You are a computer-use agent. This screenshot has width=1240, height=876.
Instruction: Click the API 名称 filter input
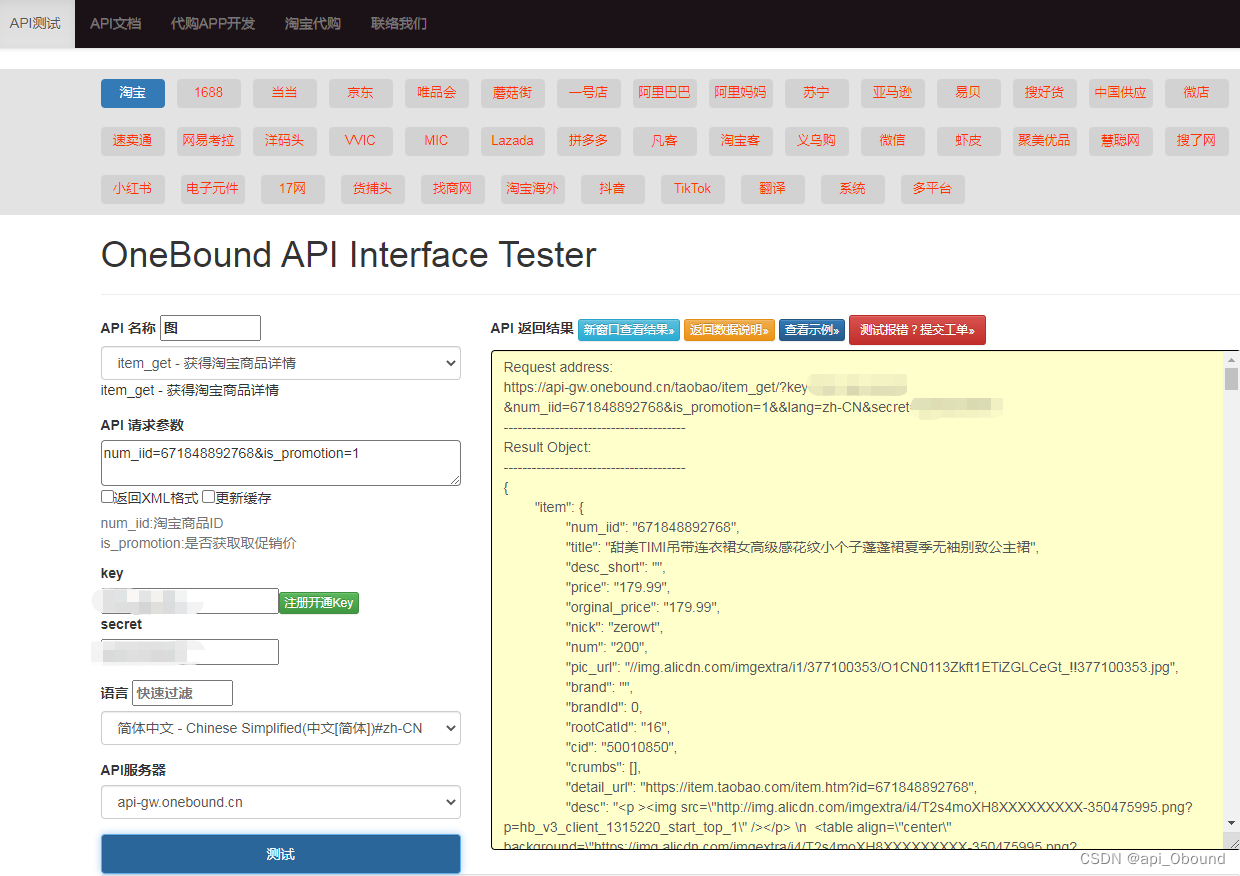210,328
